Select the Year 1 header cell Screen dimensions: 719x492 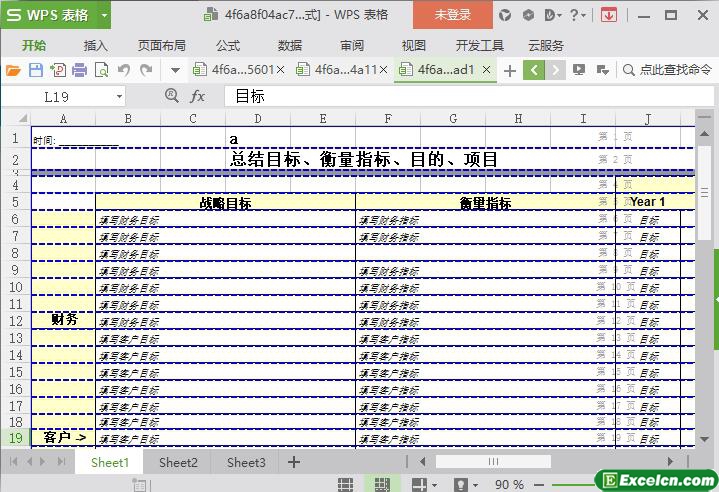647,202
